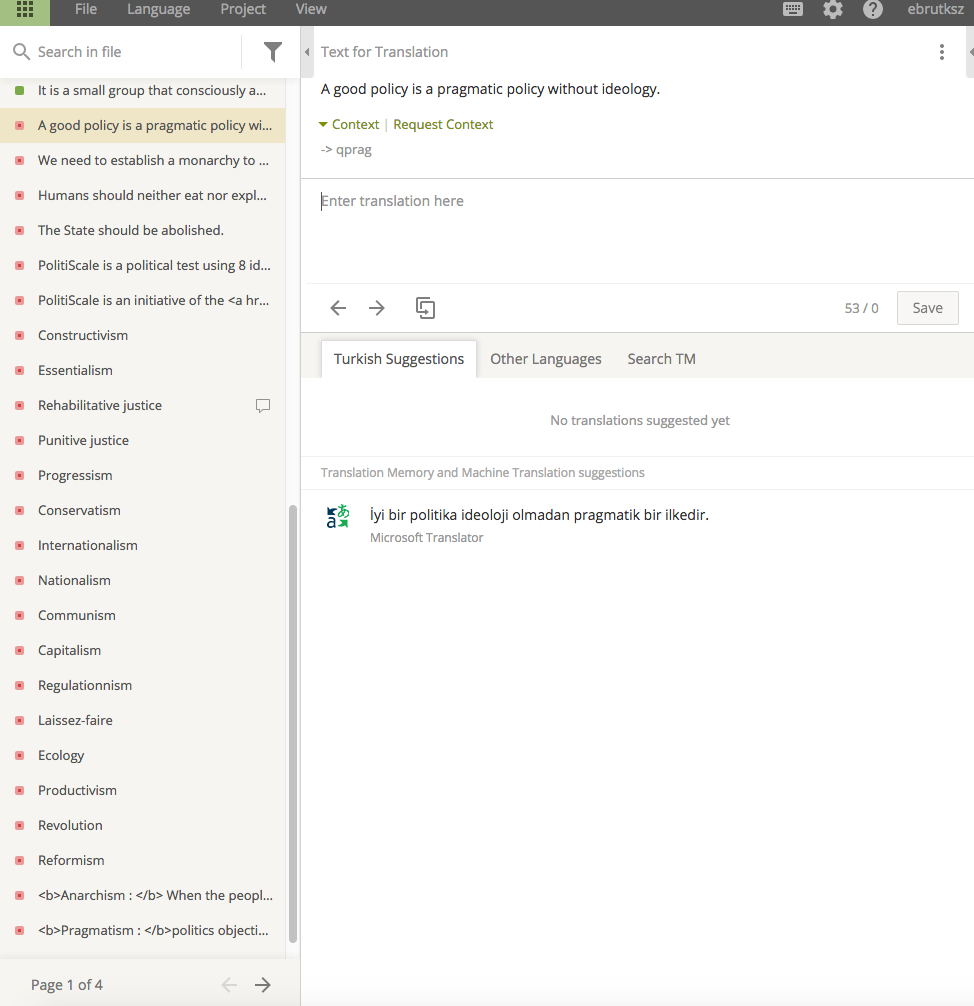Select the Conservatism string

142,510
